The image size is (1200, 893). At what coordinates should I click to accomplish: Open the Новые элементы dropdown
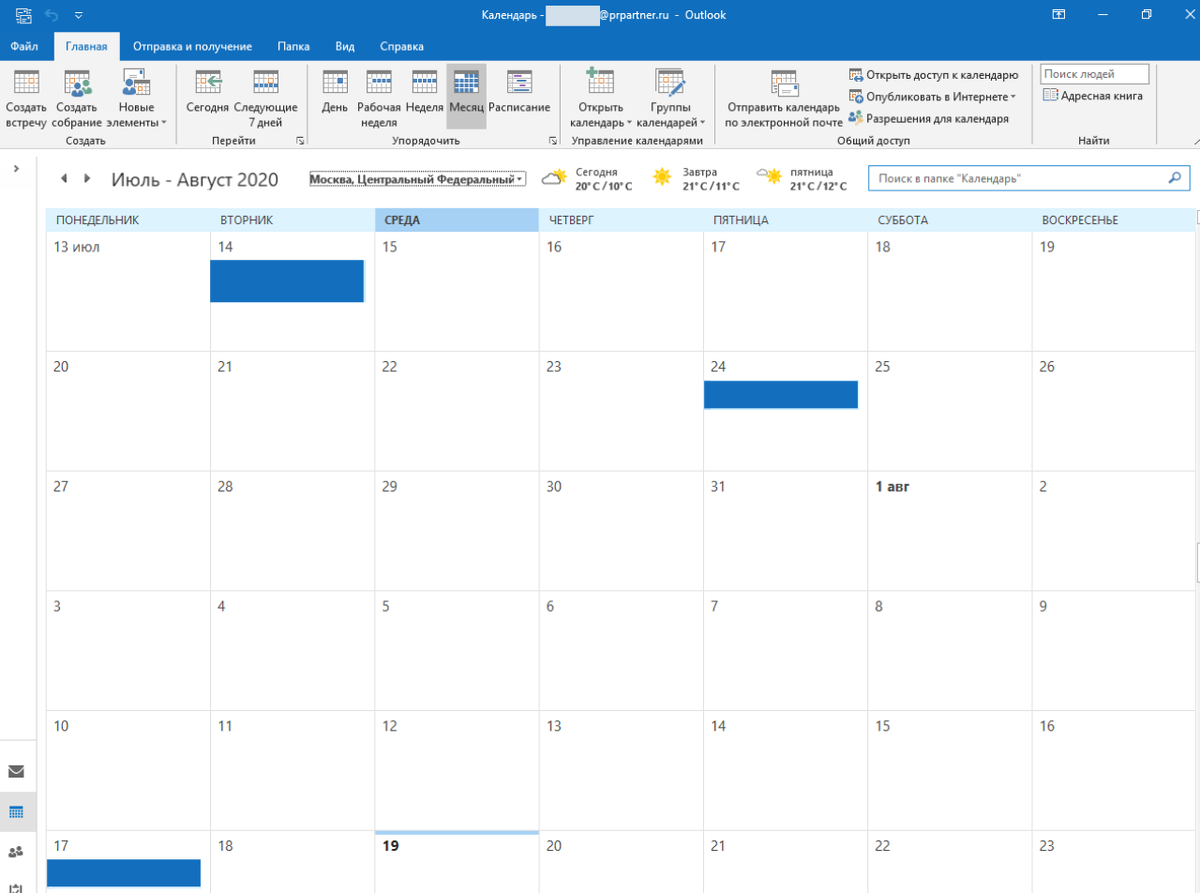coord(137,99)
